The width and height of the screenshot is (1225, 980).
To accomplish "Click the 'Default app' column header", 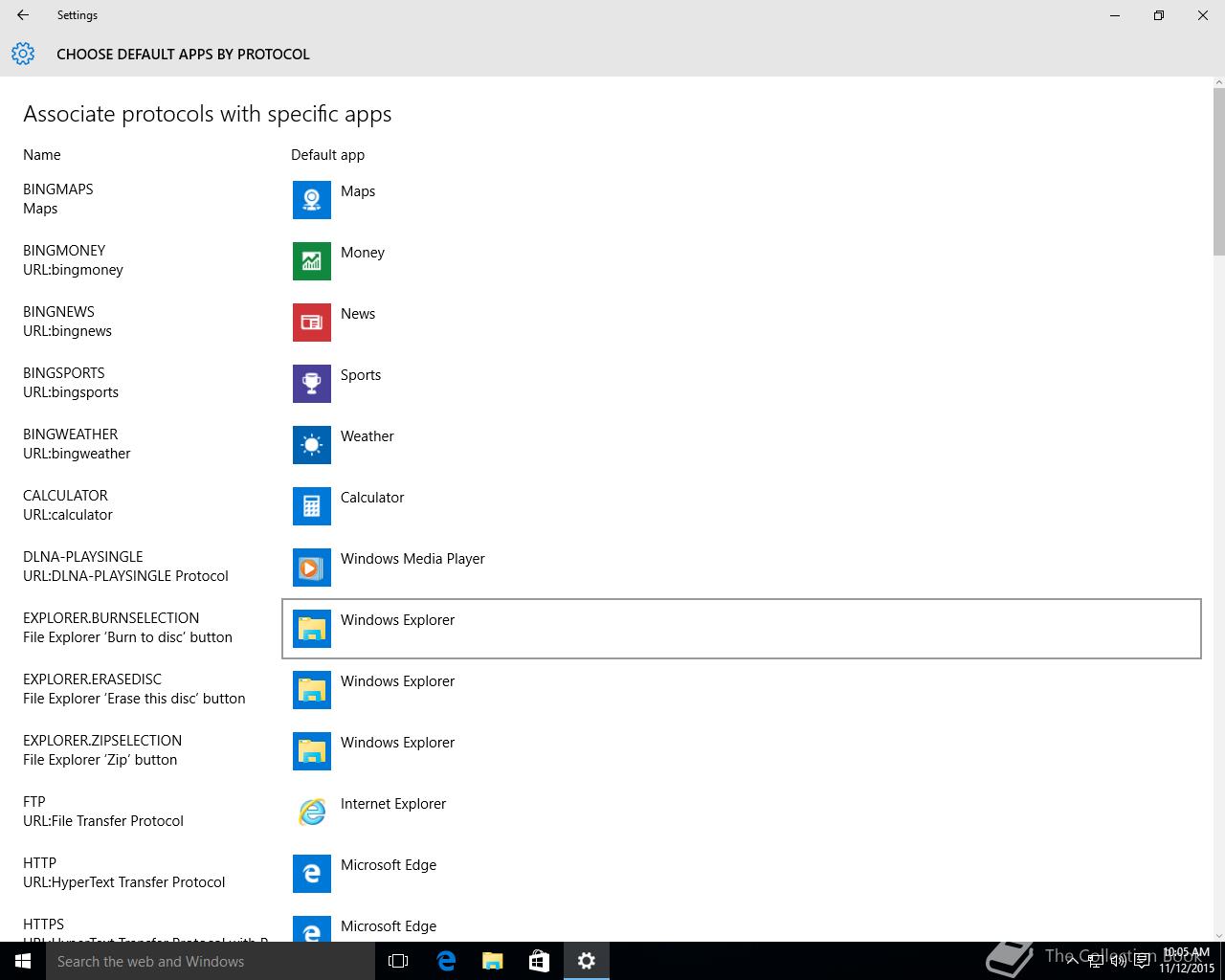I will coord(327,155).
